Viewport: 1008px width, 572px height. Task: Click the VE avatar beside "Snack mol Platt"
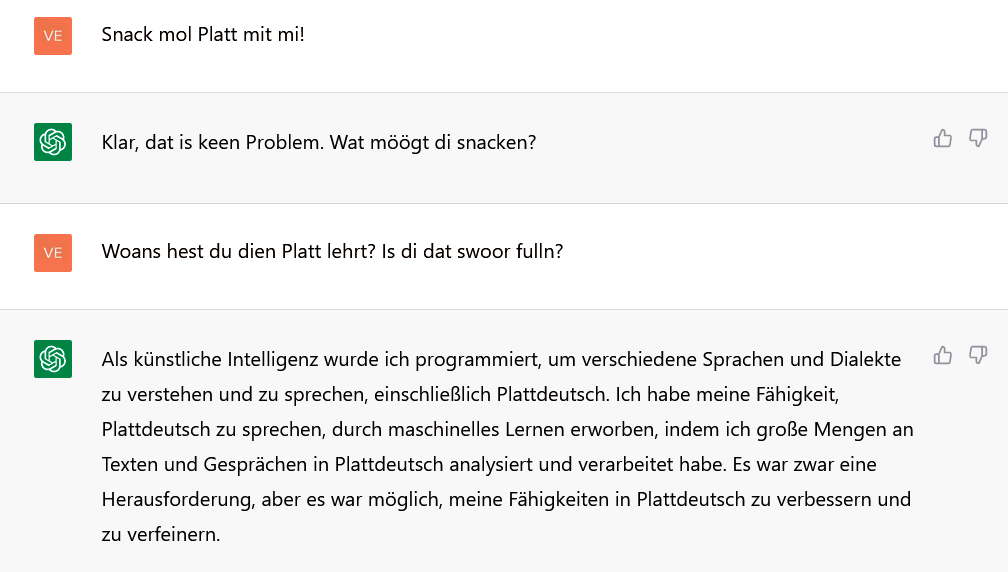[53, 36]
